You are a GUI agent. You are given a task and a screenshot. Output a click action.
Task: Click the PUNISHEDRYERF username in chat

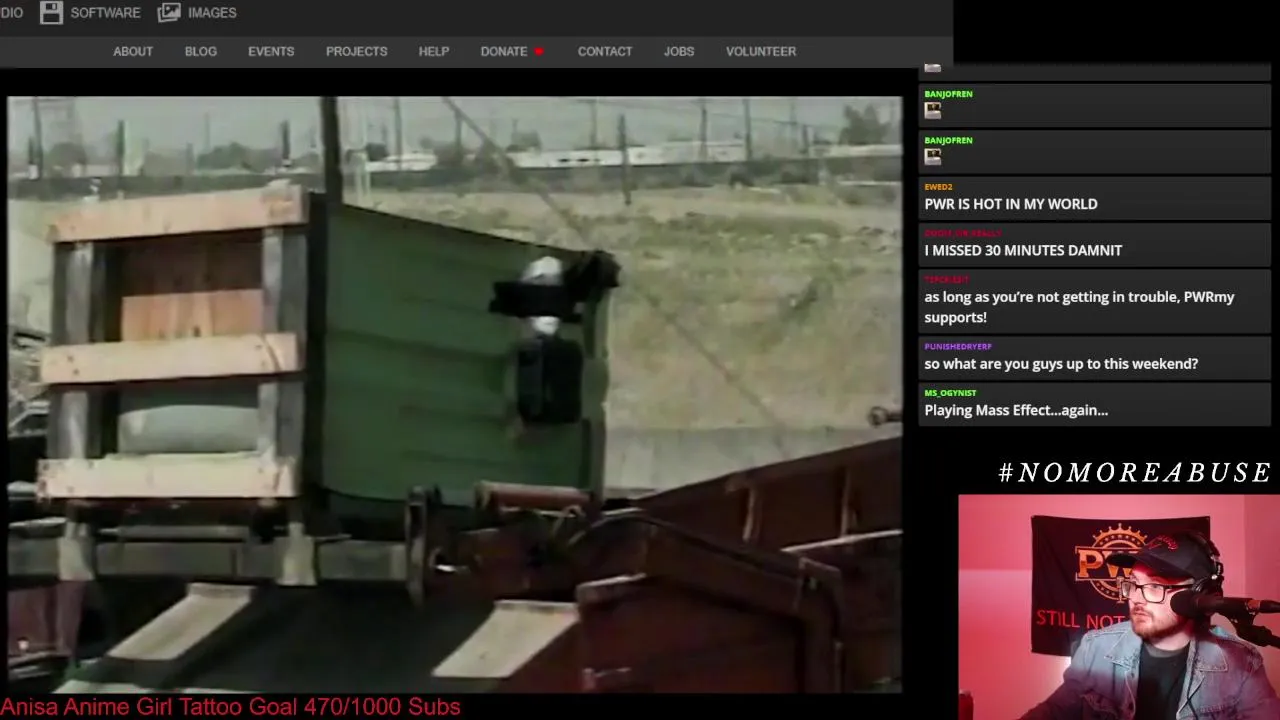(x=958, y=347)
